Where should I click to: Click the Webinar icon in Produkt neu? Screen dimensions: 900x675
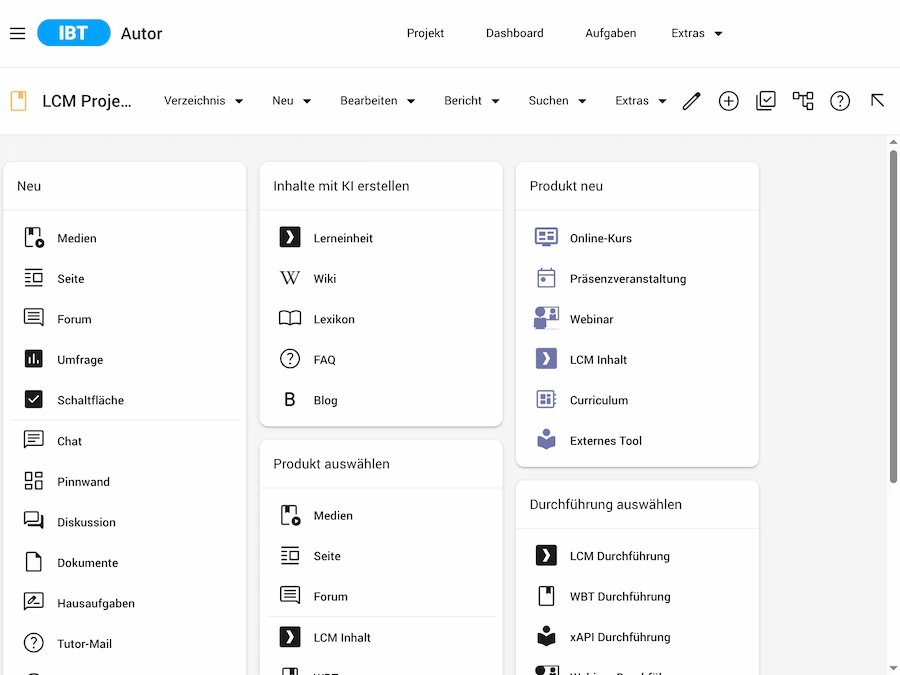(546, 318)
